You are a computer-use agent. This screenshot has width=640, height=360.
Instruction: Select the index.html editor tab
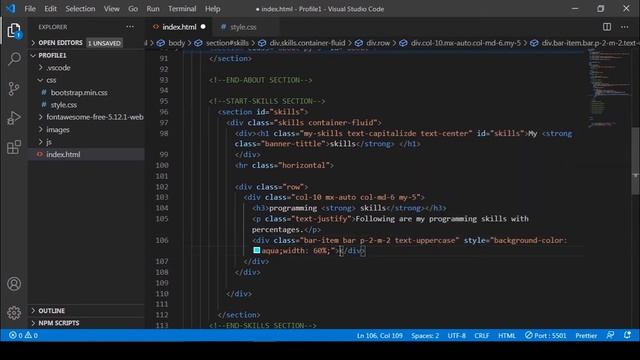click(x=179, y=27)
